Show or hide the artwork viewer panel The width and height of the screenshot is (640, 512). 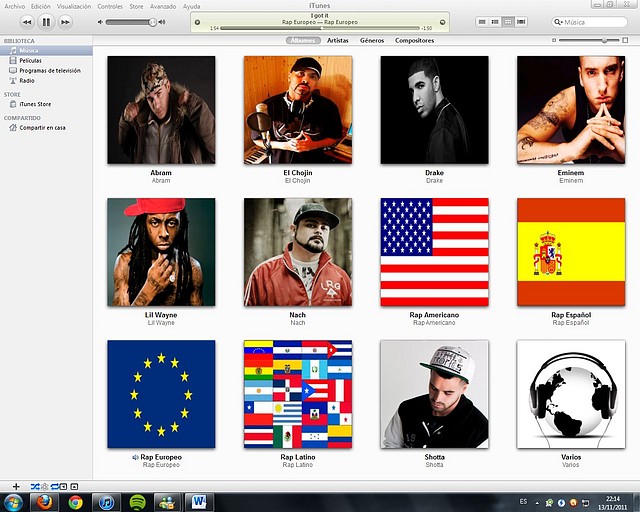[74, 486]
